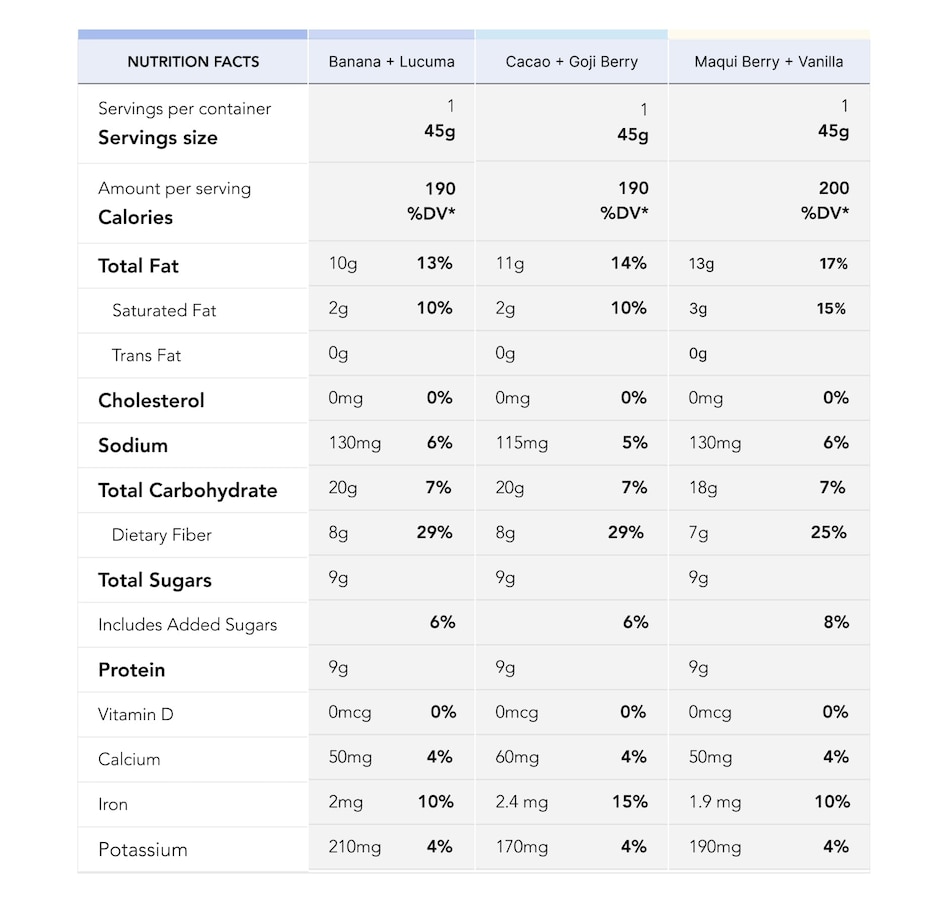
Task: Click the Dietary Fiber row label
Action: (161, 536)
